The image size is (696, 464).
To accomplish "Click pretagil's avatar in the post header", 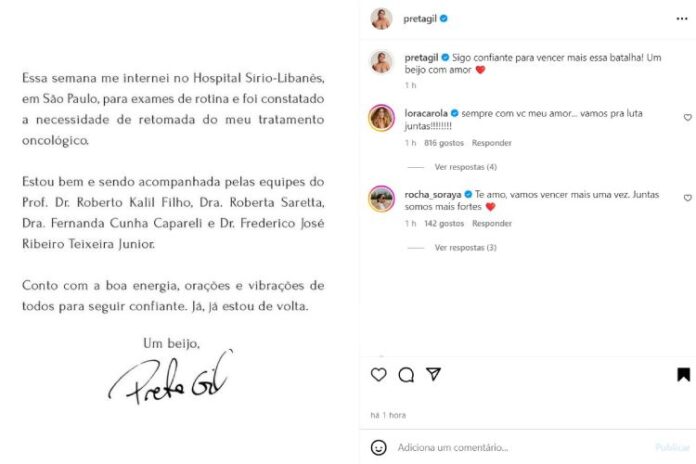I will point(381,19).
